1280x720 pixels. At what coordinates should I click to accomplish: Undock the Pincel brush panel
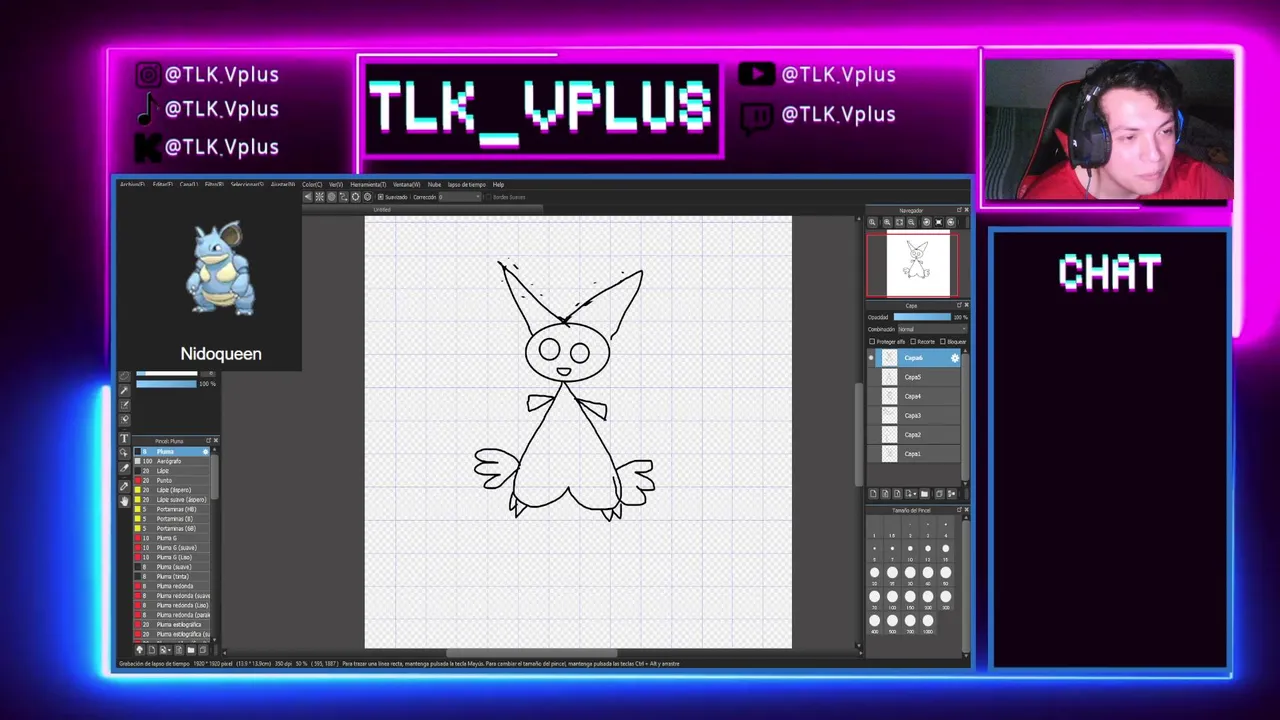click(208, 440)
